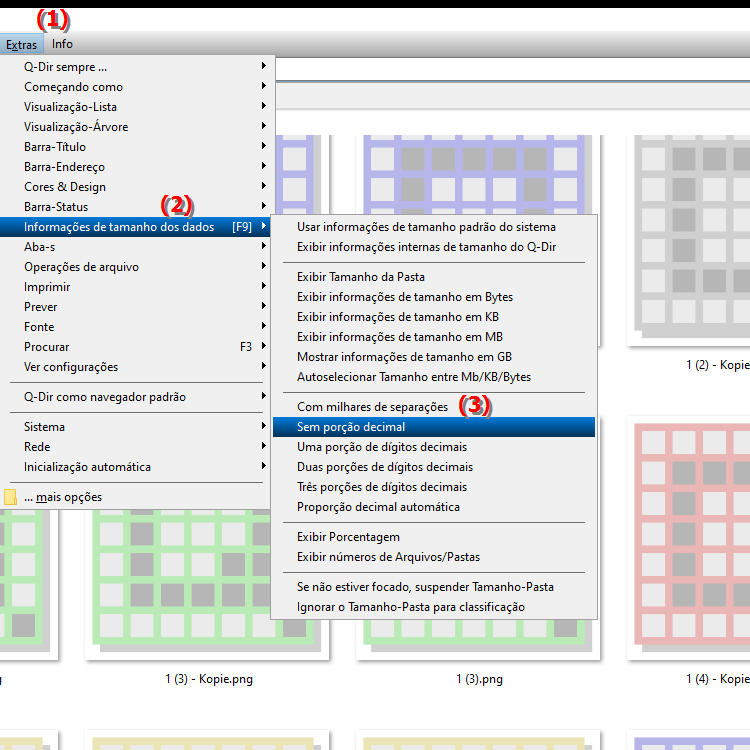Toggle 'Se não estiver focado, suspender Tamanho-Pasta'
Screen dimensions: 750x750
[x=434, y=587]
